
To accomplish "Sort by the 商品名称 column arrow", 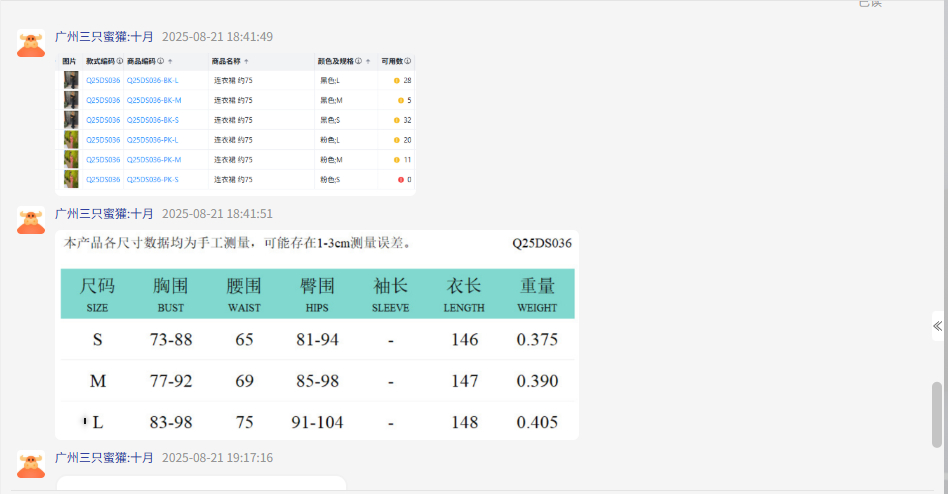I will (x=246, y=61).
